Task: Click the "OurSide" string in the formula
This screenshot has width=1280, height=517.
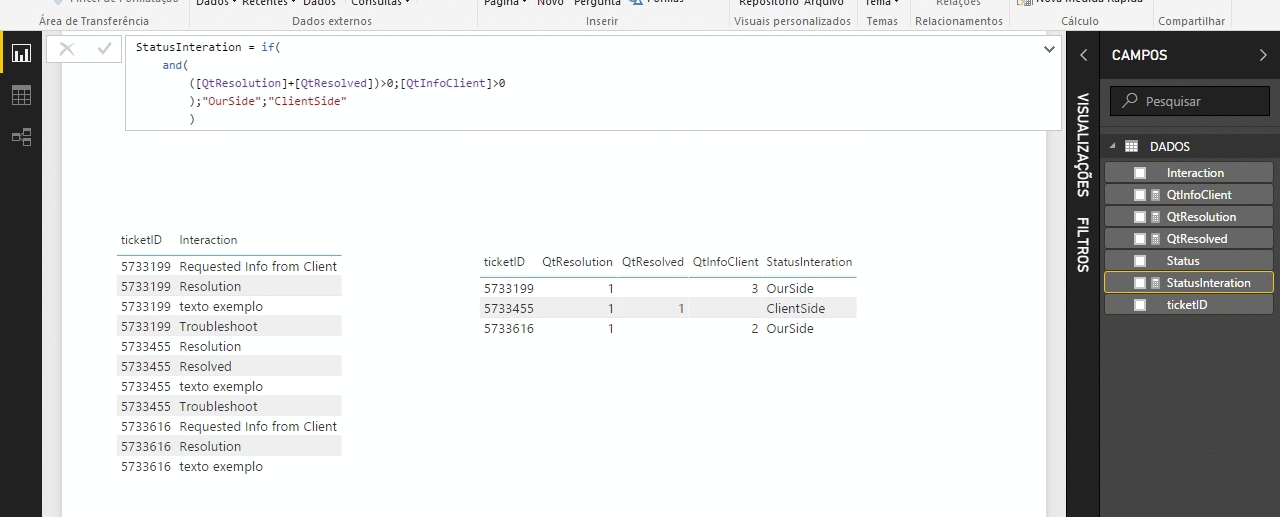Action: (230, 101)
